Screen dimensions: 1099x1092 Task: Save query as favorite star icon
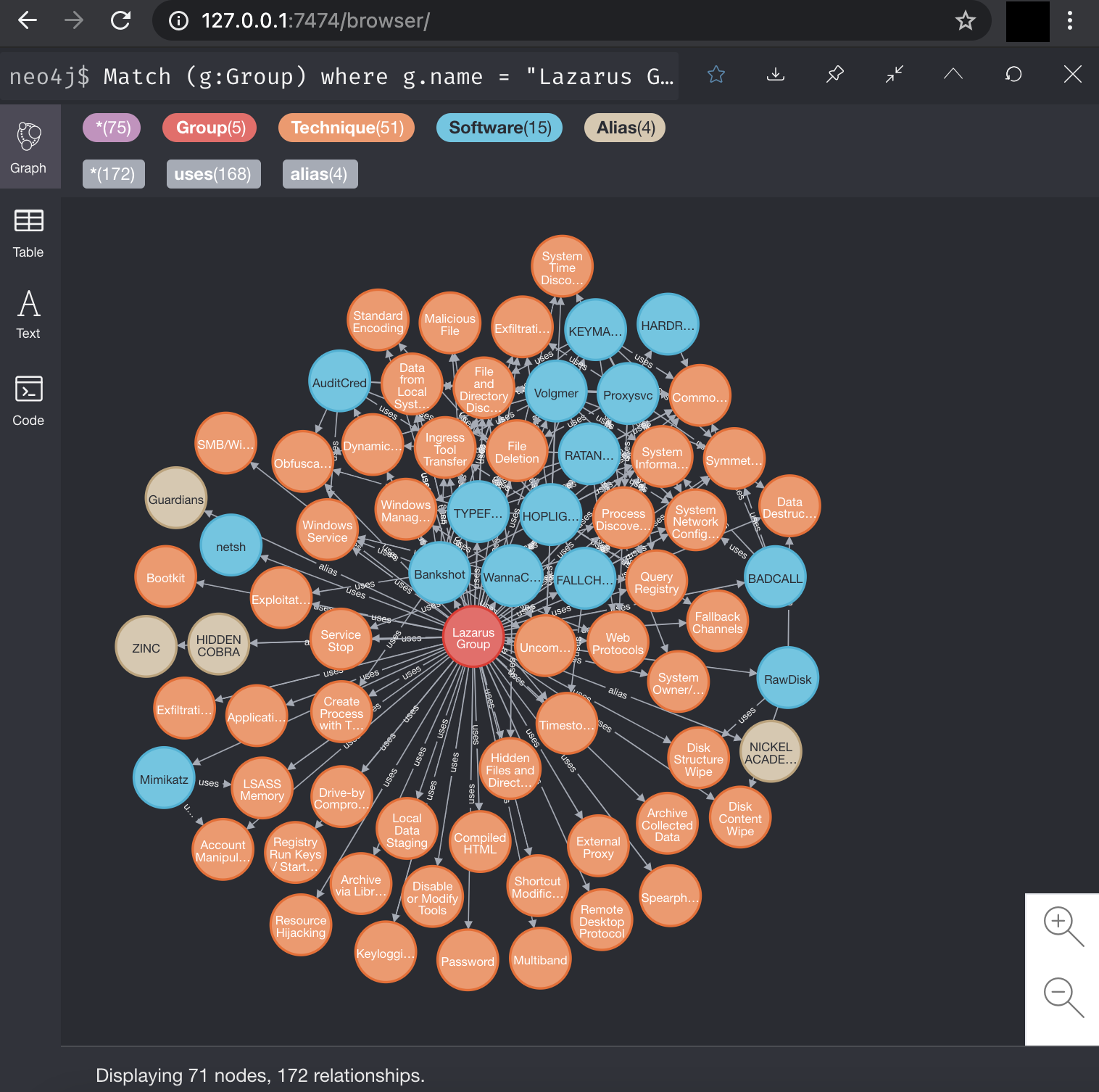716,74
